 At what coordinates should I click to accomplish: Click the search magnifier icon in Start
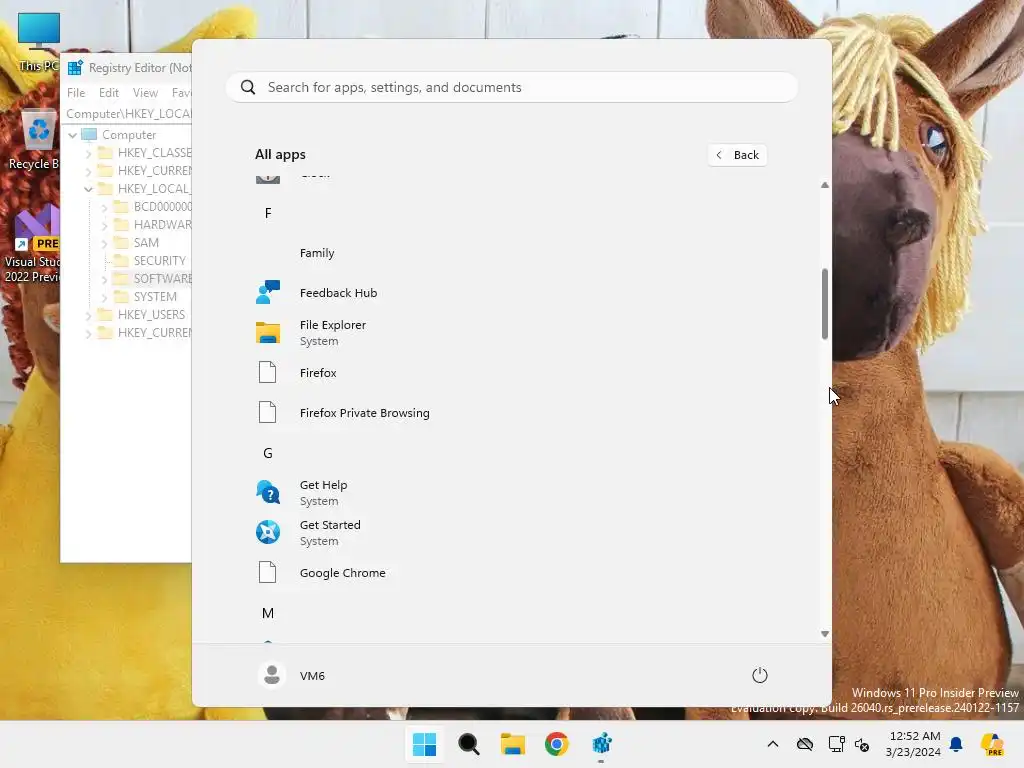click(x=248, y=88)
